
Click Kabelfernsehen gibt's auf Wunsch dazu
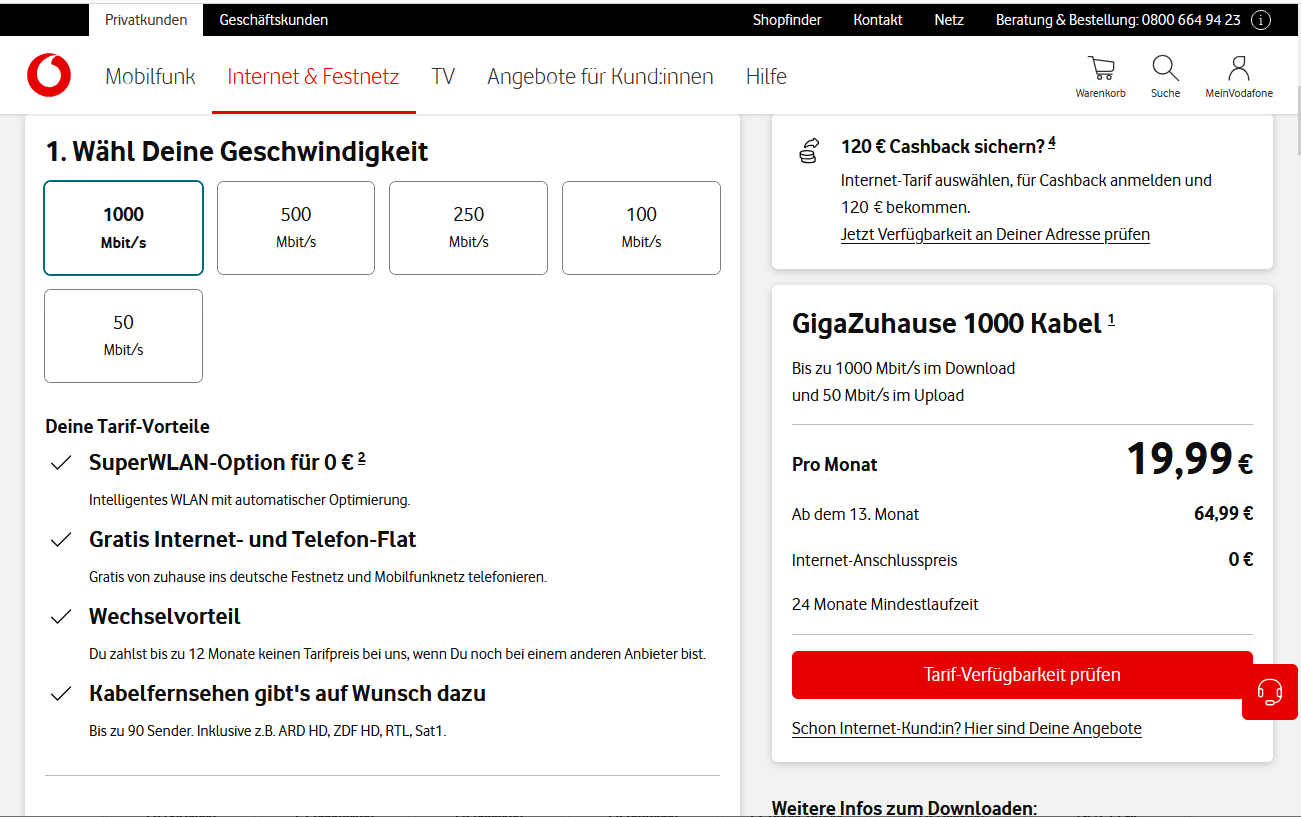[287, 694]
